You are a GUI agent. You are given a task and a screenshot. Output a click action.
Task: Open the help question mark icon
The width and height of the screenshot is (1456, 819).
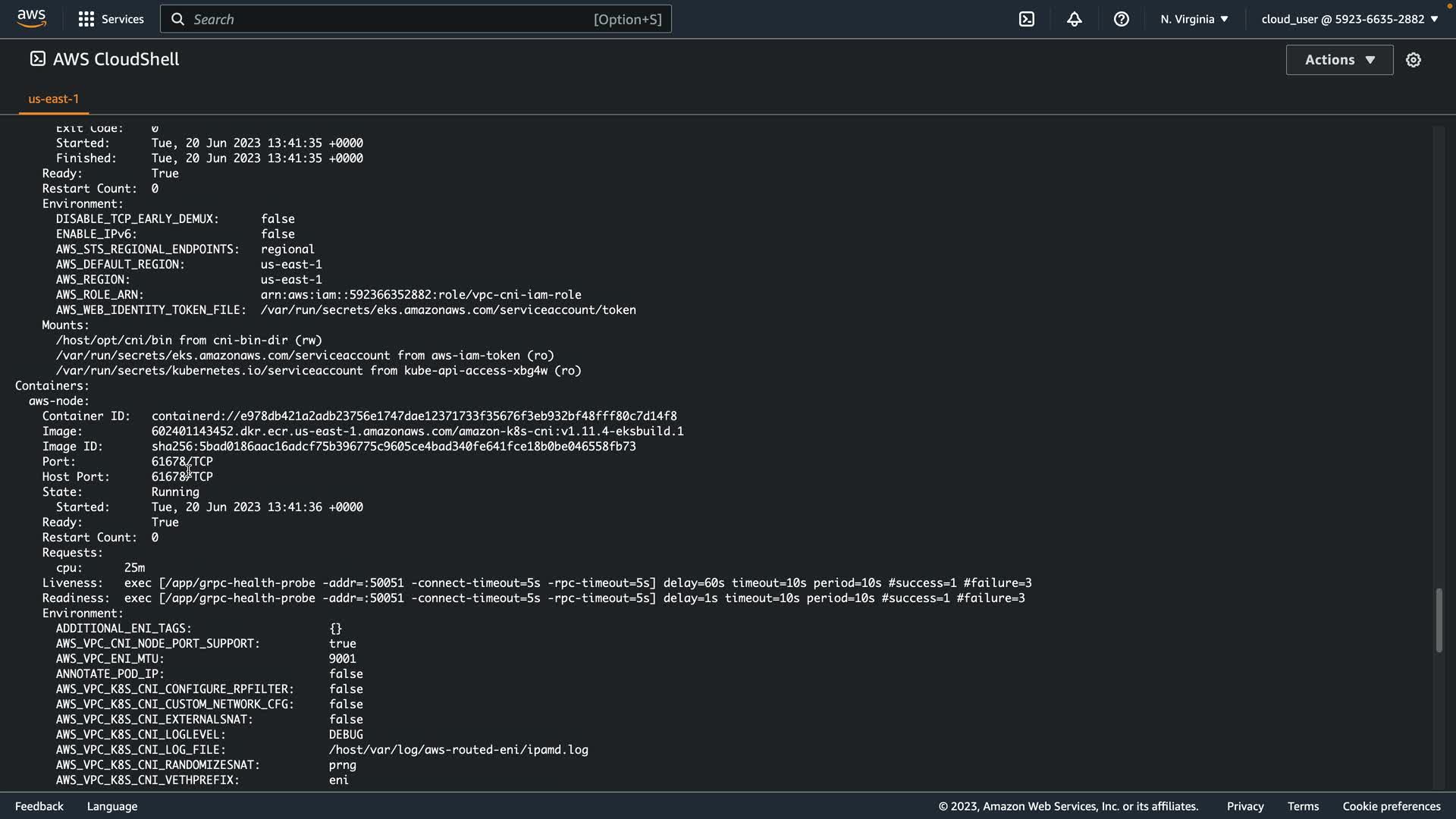pos(1121,19)
